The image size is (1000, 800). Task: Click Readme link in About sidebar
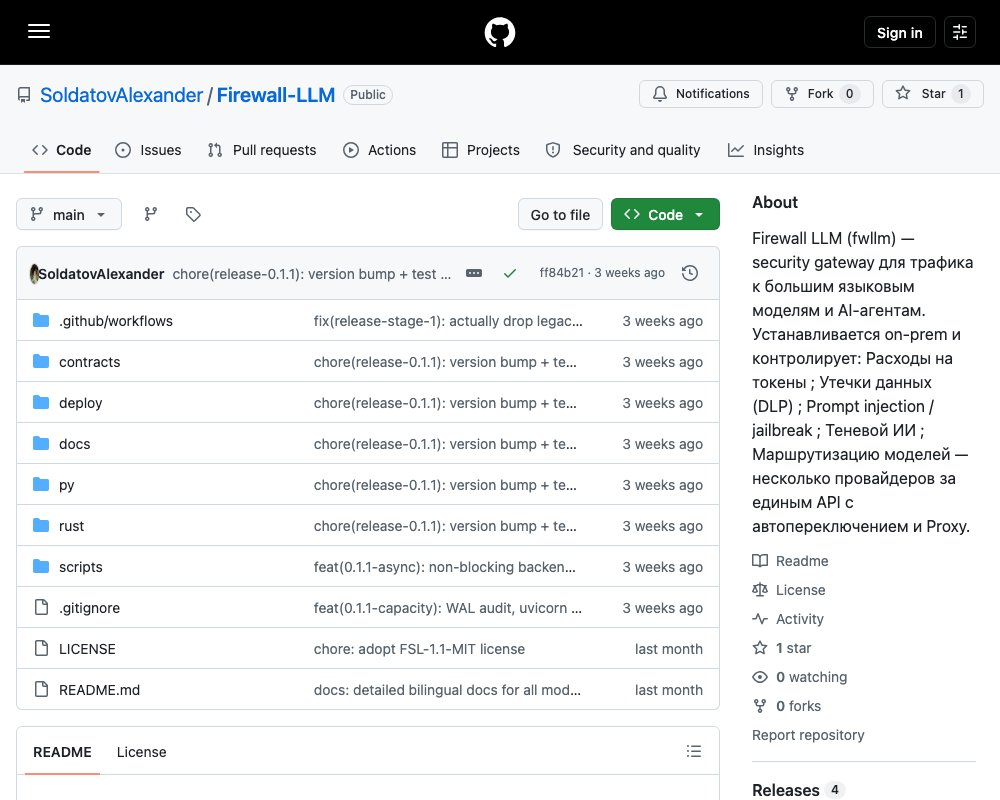[790, 561]
